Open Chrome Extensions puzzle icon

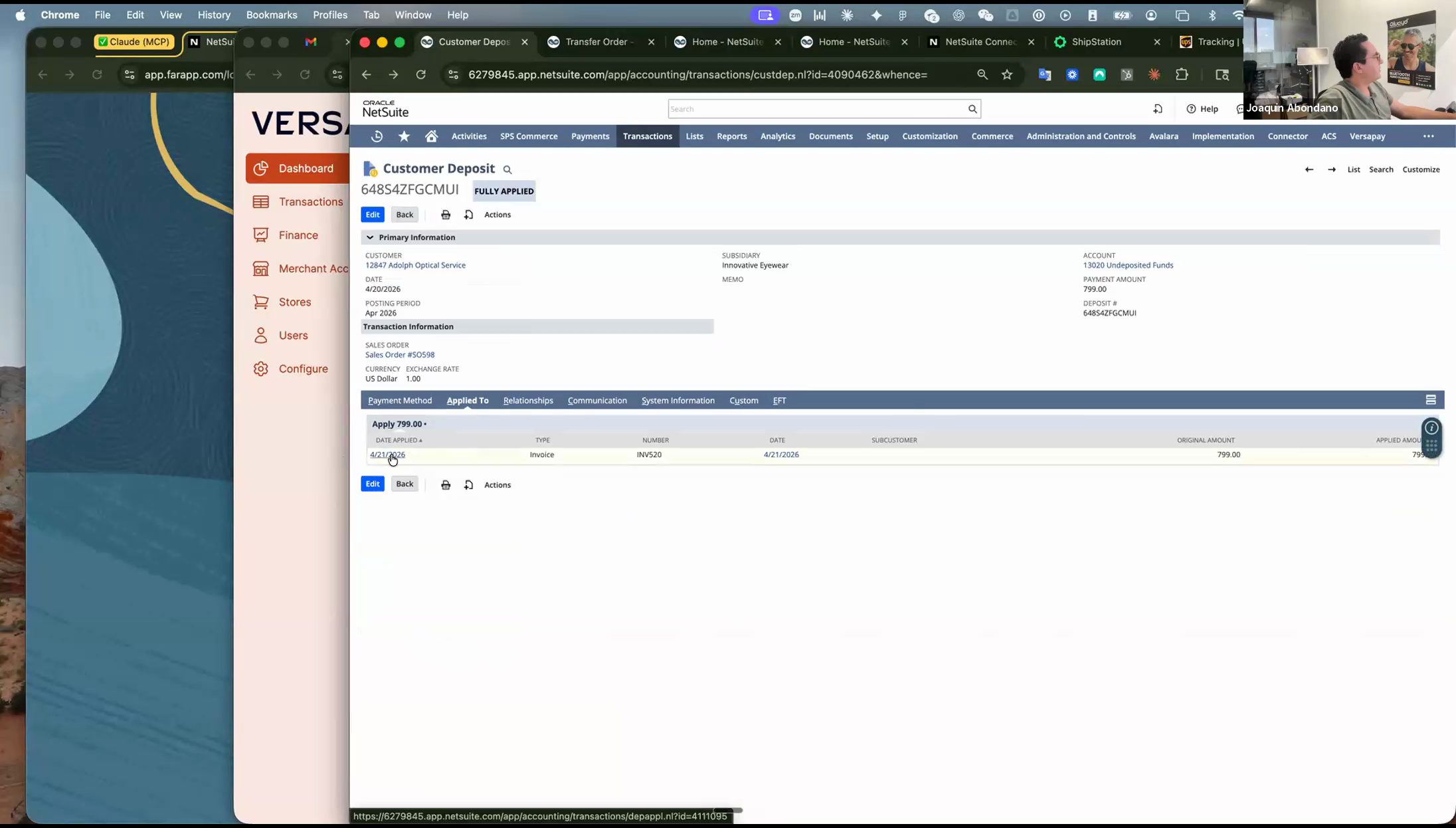coord(1182,74)
